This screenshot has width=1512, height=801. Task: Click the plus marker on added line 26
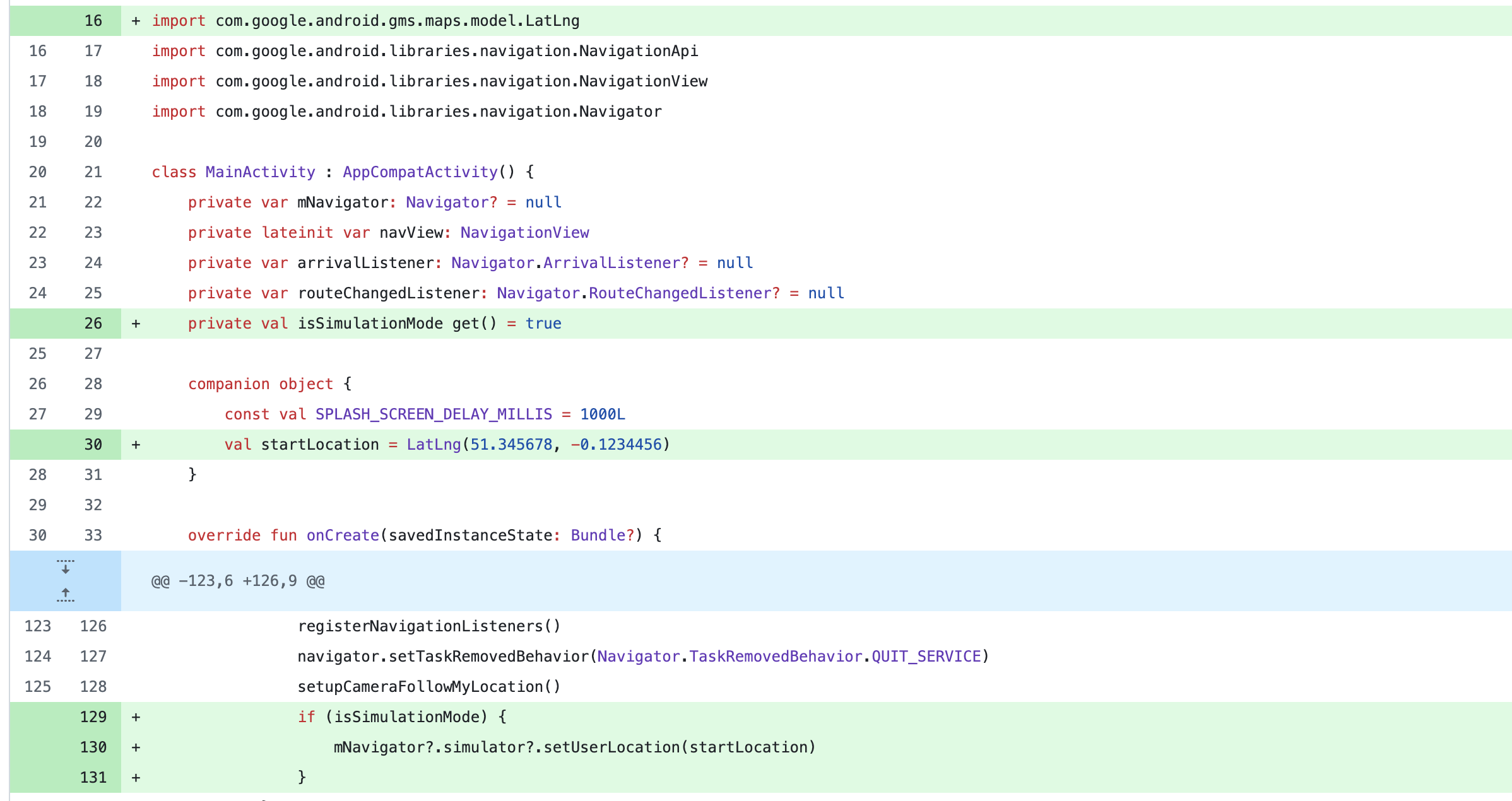136,324
